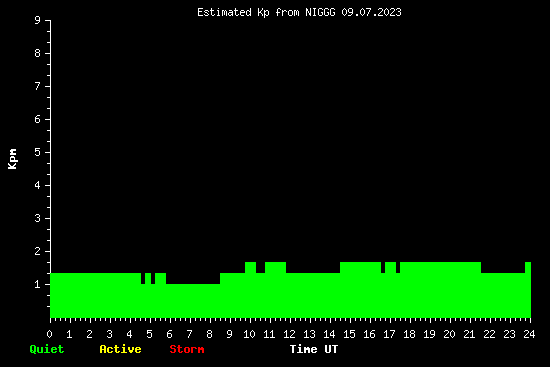Click the narrow raised bar at hour 24
This screenshot has height=367, width=550.
point(528,290)
